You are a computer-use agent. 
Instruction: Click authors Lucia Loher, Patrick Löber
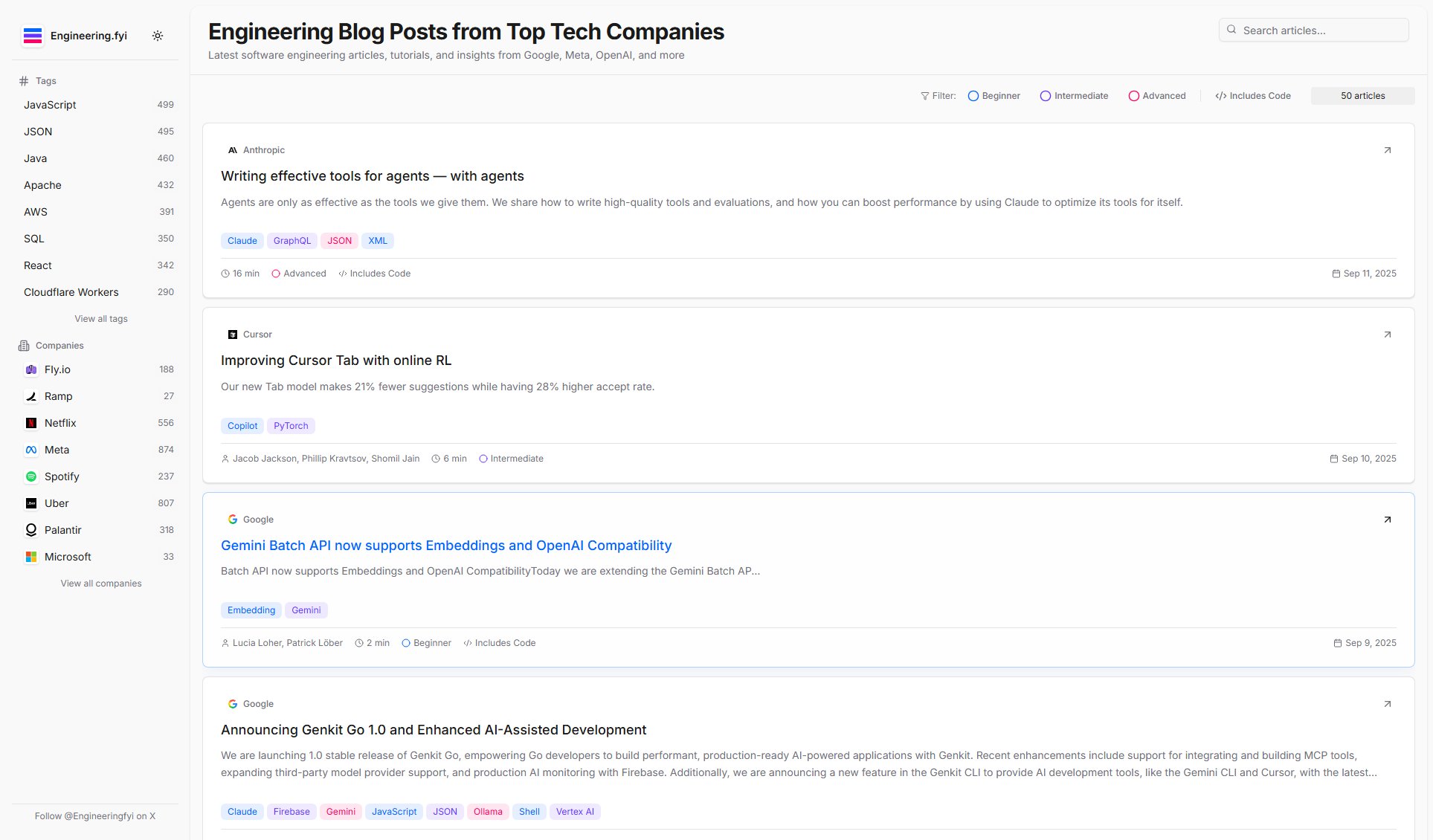[288, 643]
